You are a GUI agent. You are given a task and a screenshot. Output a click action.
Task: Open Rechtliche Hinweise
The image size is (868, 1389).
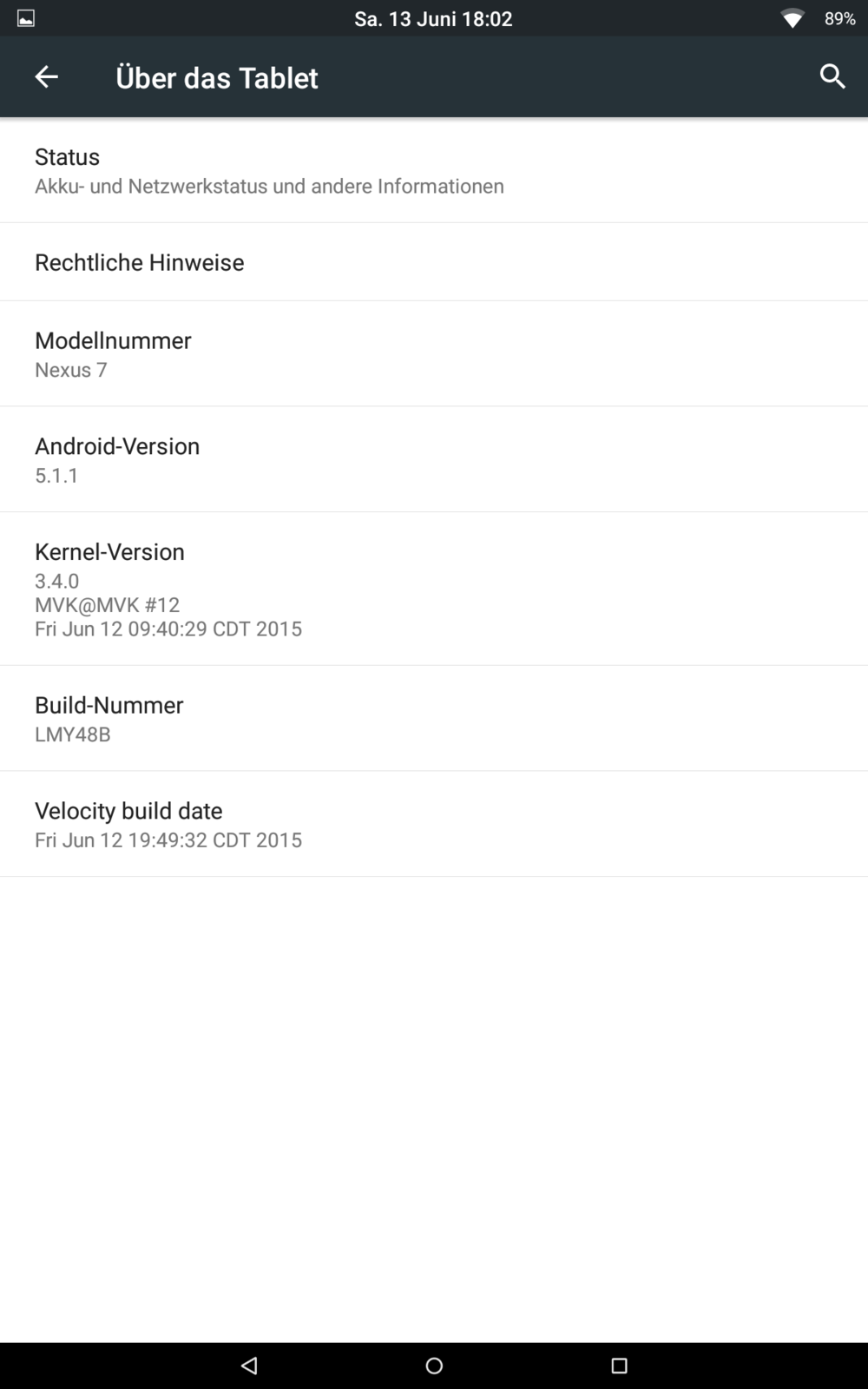(434, 262)
